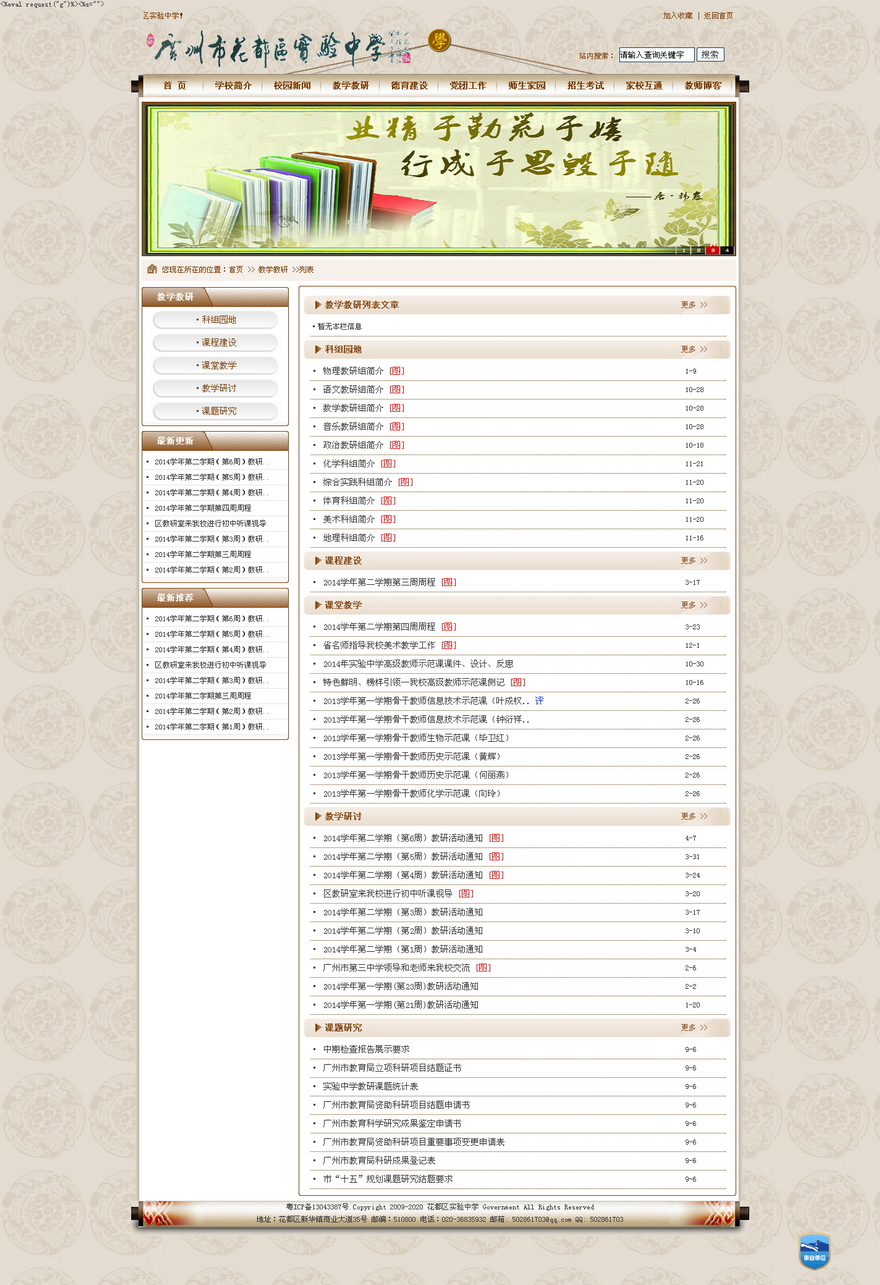This screenshot has height=1285, width=880.
Task: Open 更多 for the 课程建设 section
Action: (694, 561)
